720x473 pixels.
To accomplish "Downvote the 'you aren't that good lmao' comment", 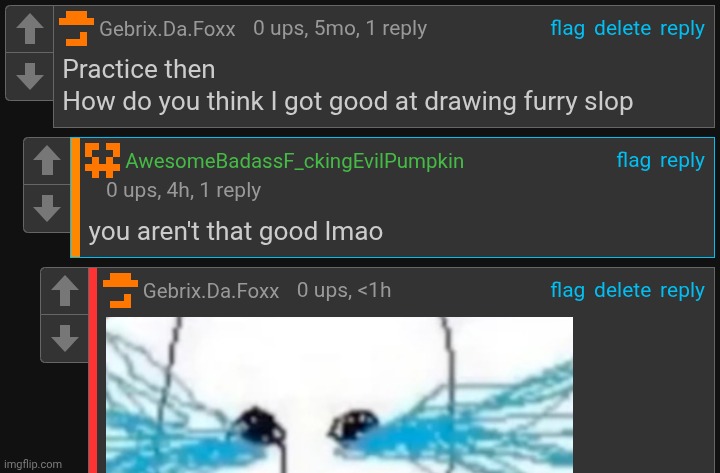I will tap(47, 208).
